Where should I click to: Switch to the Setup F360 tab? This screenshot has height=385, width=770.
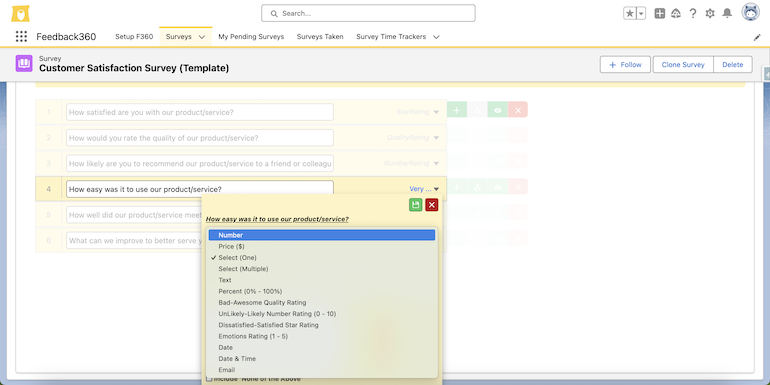[x=134, y=36]
